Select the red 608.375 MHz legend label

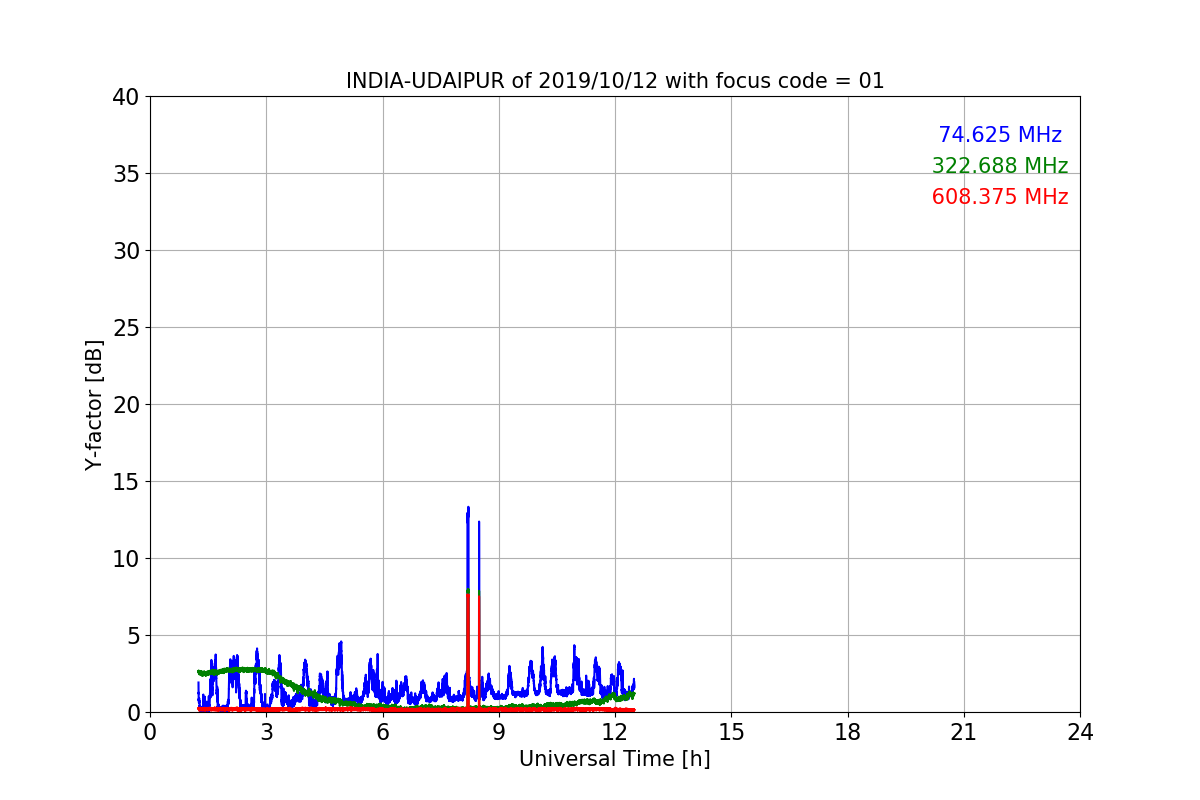click(x=999, y=197)
